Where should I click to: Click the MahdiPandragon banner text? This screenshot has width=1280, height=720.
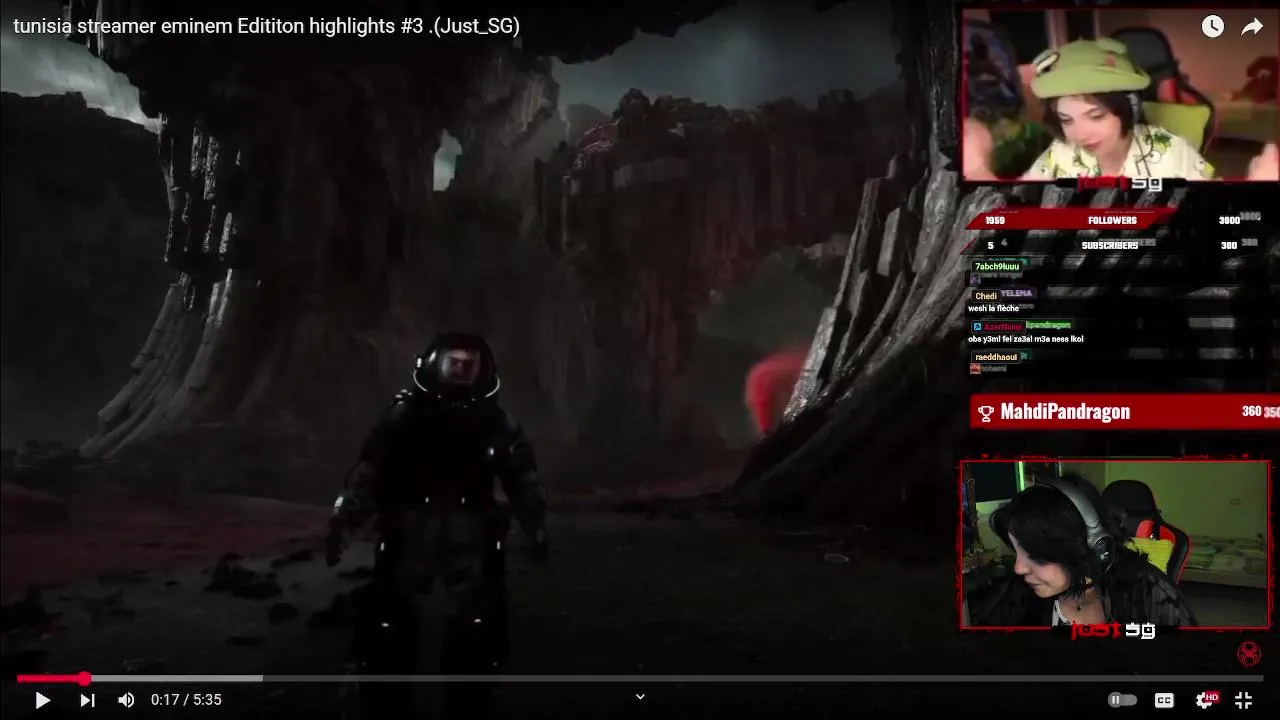click(1065, 412)
